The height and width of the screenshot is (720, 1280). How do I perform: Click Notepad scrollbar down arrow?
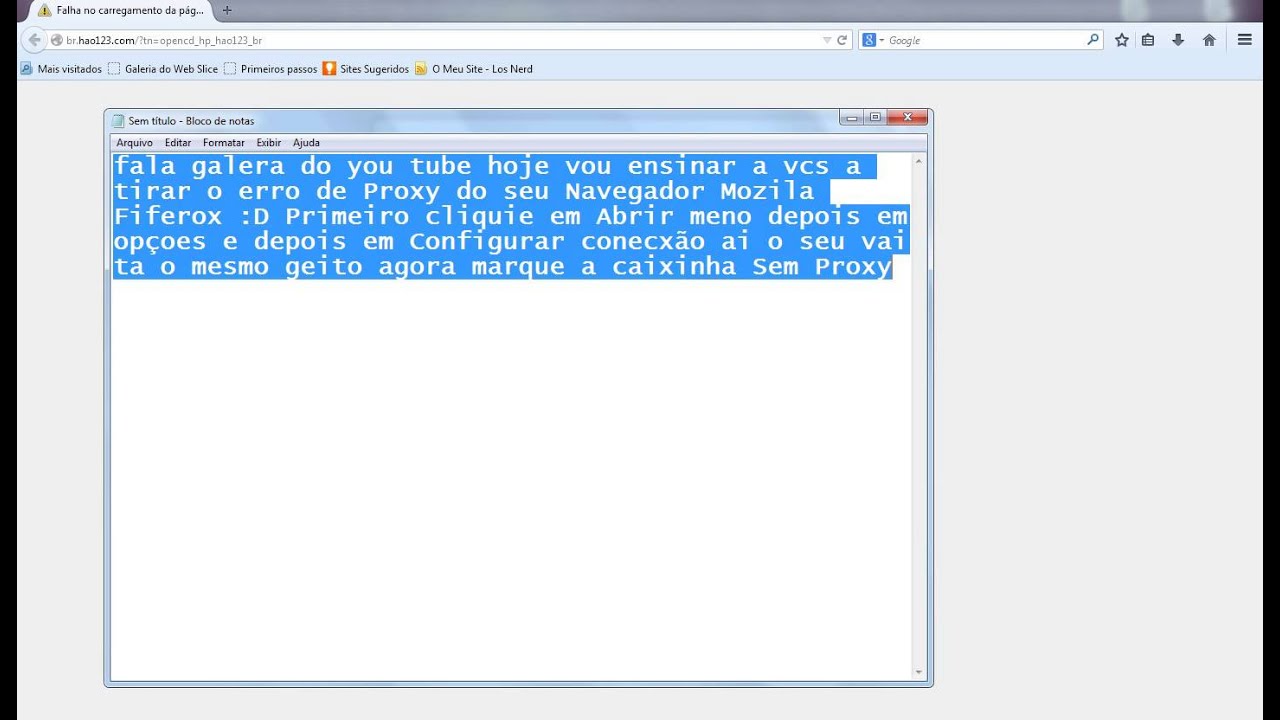coord(919,673)
